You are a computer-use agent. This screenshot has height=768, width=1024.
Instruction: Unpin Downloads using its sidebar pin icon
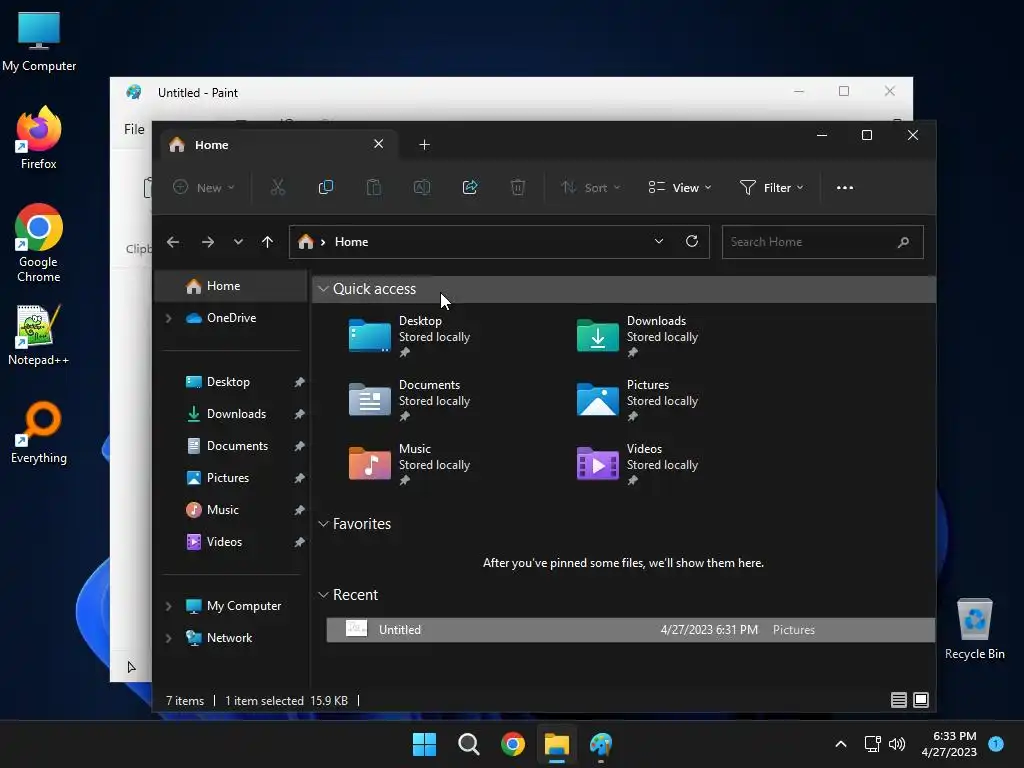coord(299,414)
